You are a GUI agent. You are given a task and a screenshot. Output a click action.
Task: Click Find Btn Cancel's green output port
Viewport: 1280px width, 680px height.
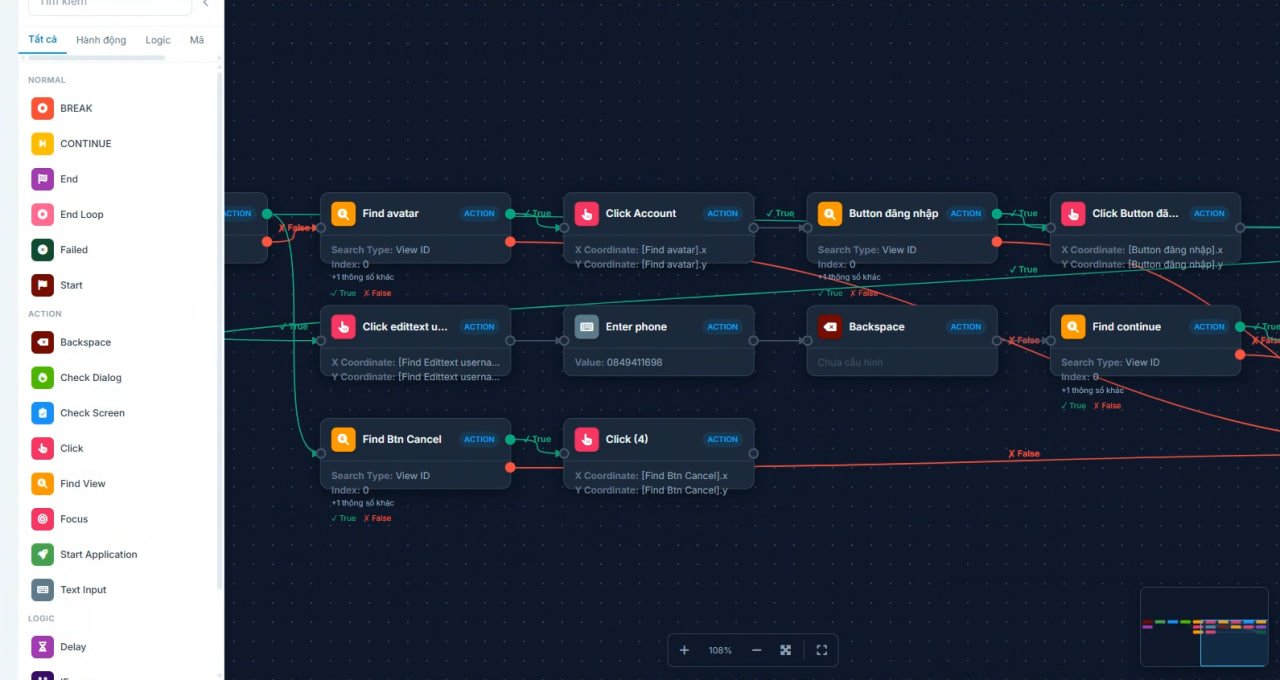tap(510, 439)
